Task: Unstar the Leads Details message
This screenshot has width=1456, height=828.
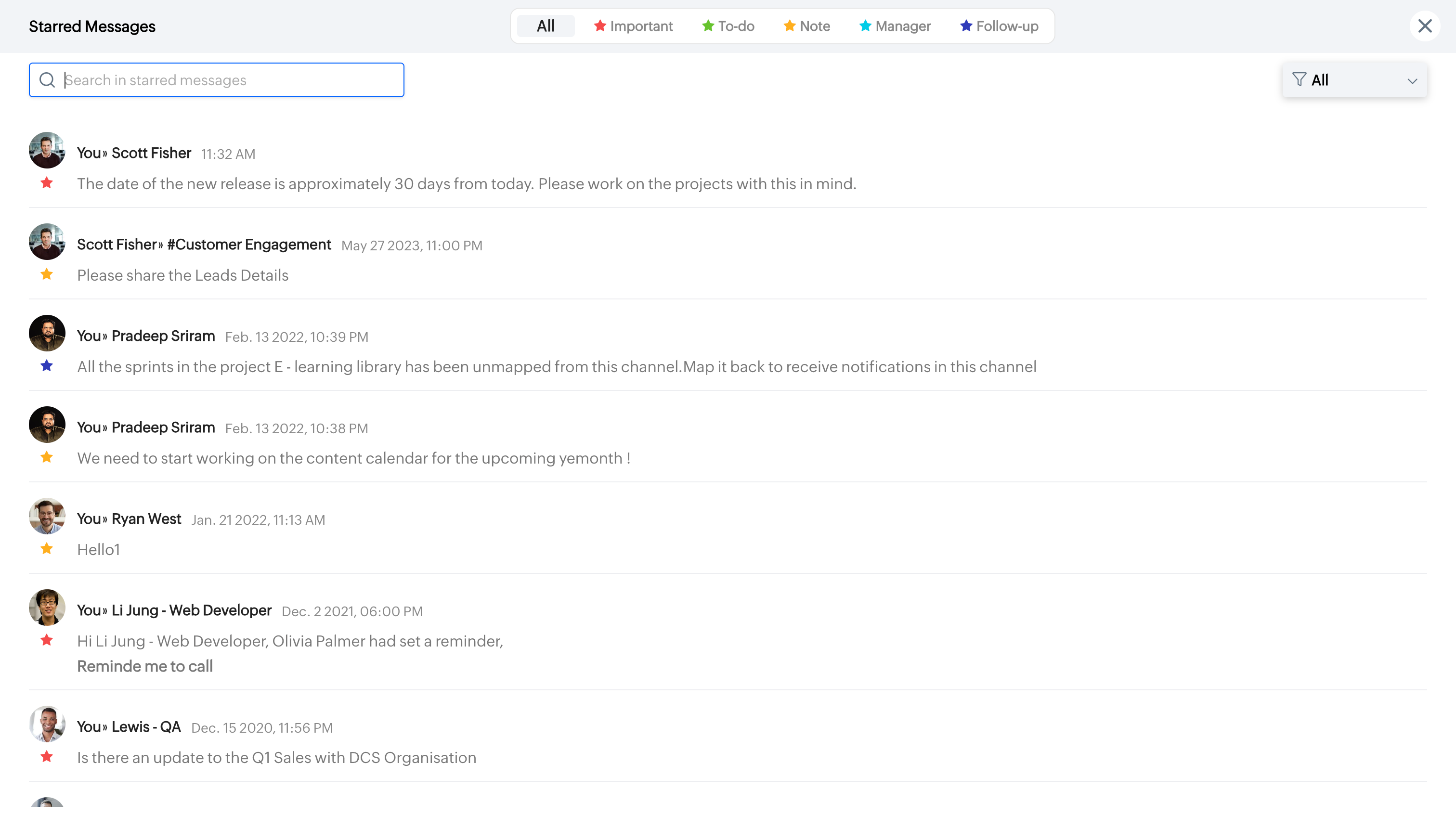Action: [47, 275]
